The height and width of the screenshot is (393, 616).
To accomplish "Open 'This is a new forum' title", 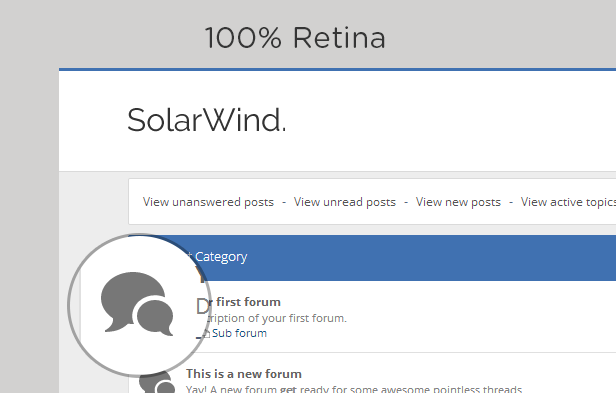I will point(244,374).
